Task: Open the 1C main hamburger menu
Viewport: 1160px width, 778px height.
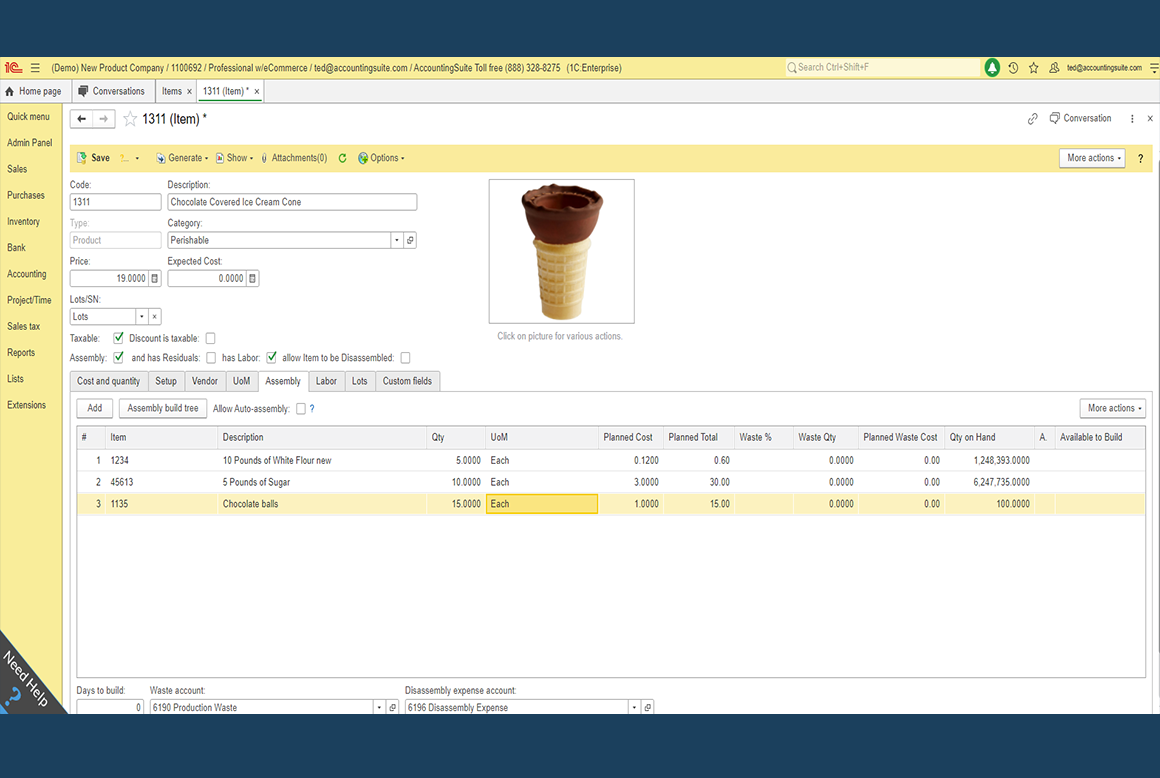Action: tap(35, 67)
